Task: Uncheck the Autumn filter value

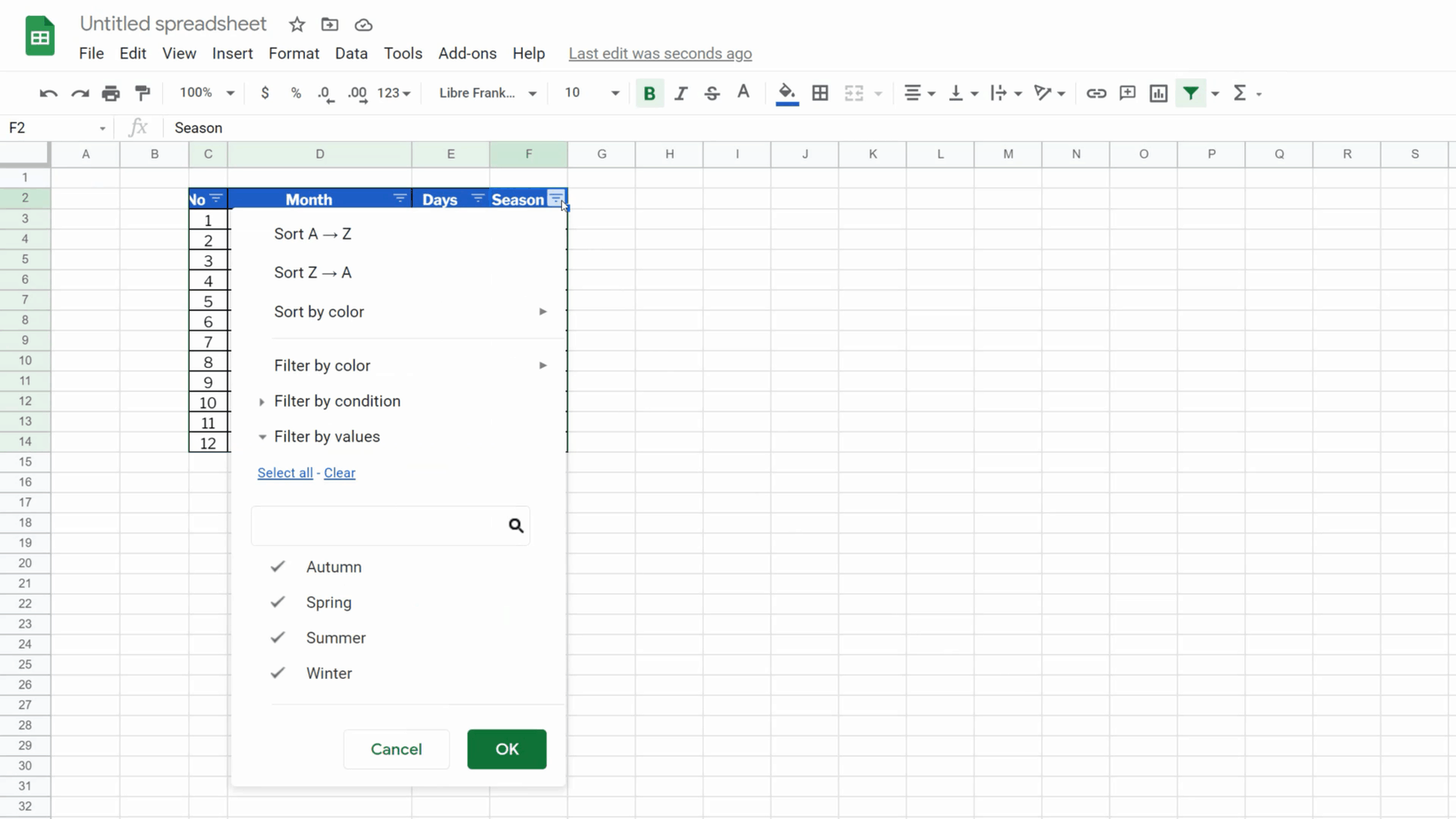Action: [x=276, y=566]
